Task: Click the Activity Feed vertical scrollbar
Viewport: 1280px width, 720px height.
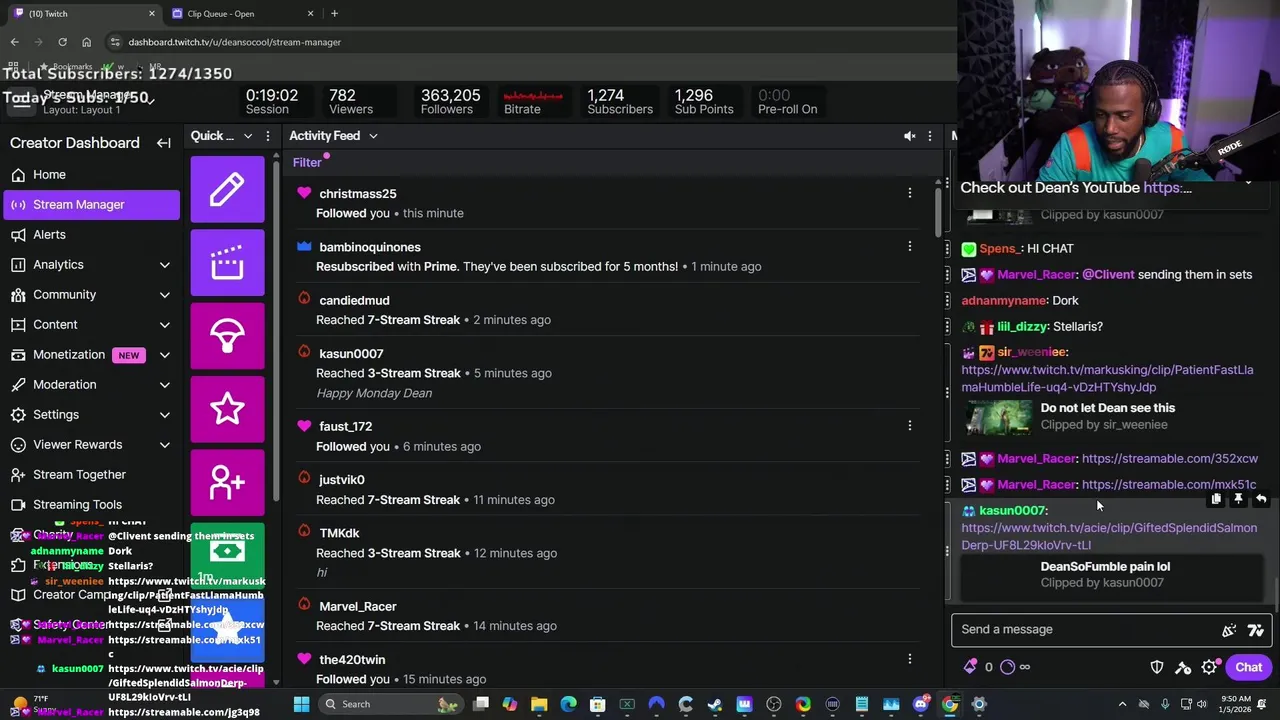Action: (x=939, y=210)
